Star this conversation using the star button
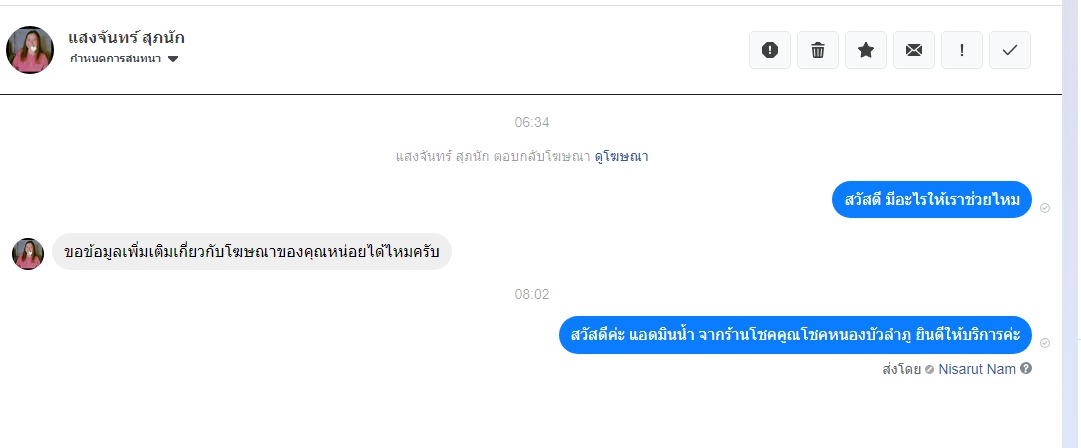 (866, 50)
